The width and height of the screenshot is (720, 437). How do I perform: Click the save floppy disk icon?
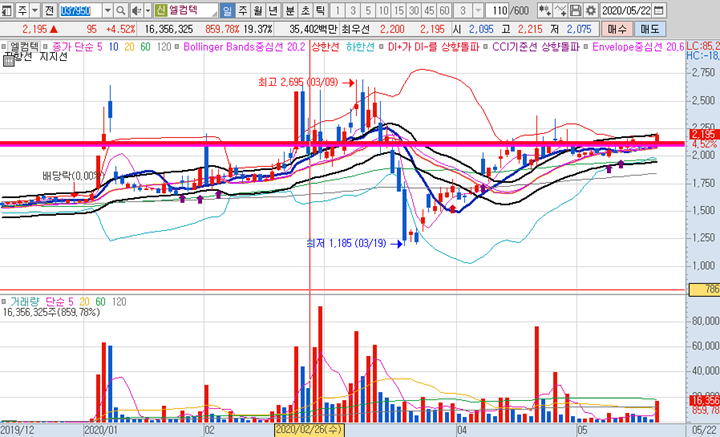(575, 10)
